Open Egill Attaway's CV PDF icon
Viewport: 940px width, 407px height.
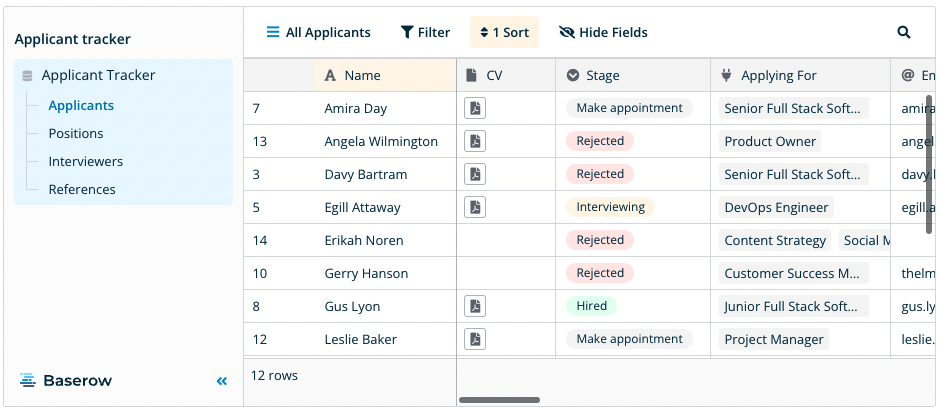475,207
